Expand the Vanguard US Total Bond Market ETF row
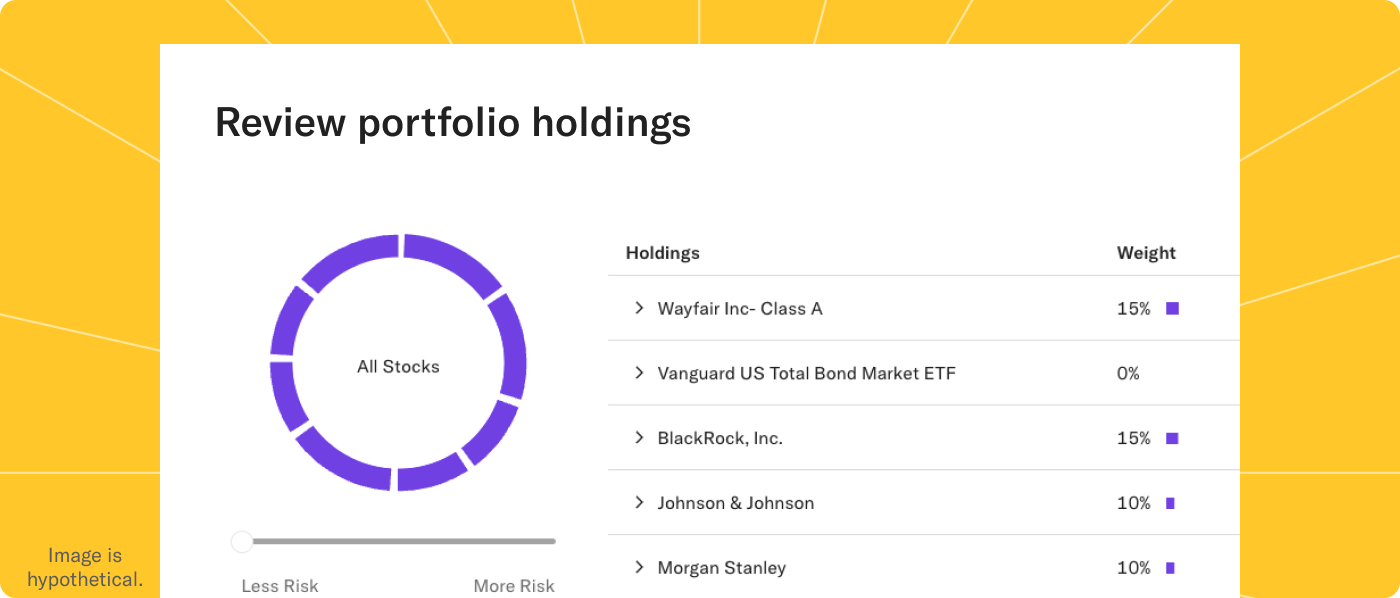This screenshot has height=598, width=1400. tap(640, 373)
